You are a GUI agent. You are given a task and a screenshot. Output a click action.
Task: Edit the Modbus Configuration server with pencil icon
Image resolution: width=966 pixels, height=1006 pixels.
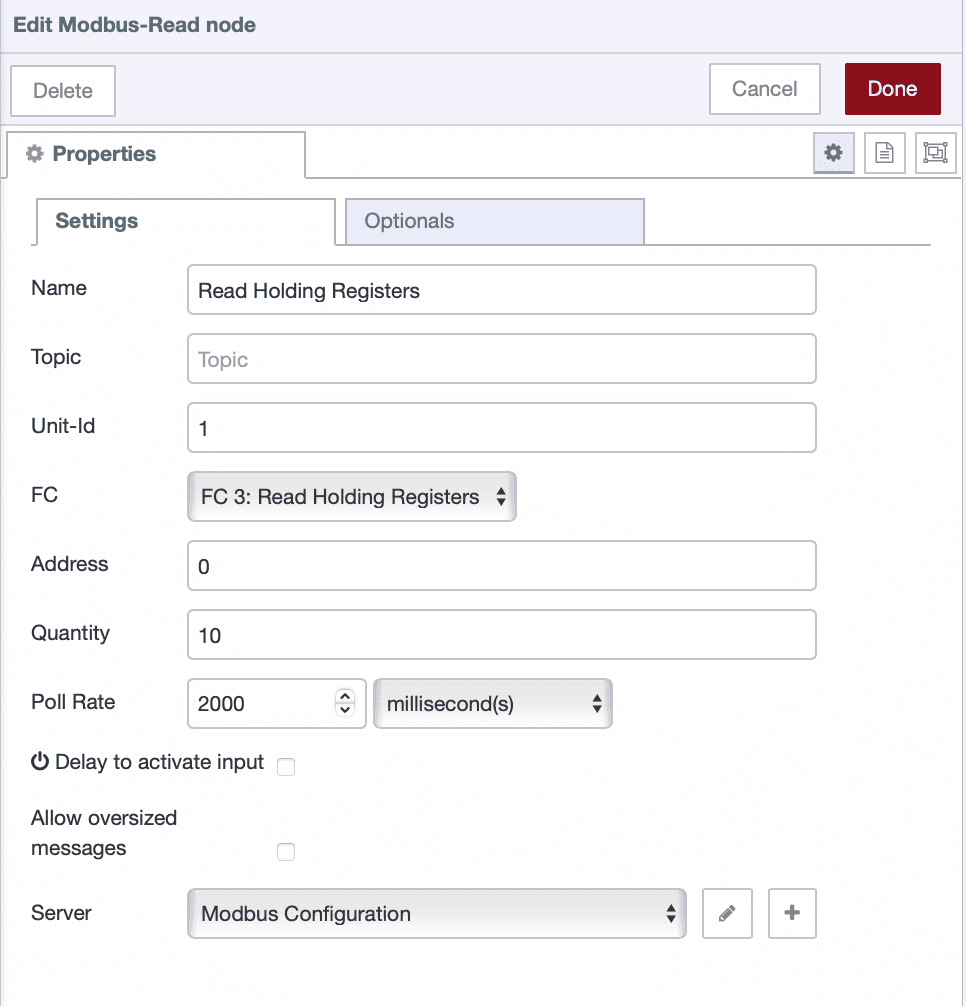(727, 913)
